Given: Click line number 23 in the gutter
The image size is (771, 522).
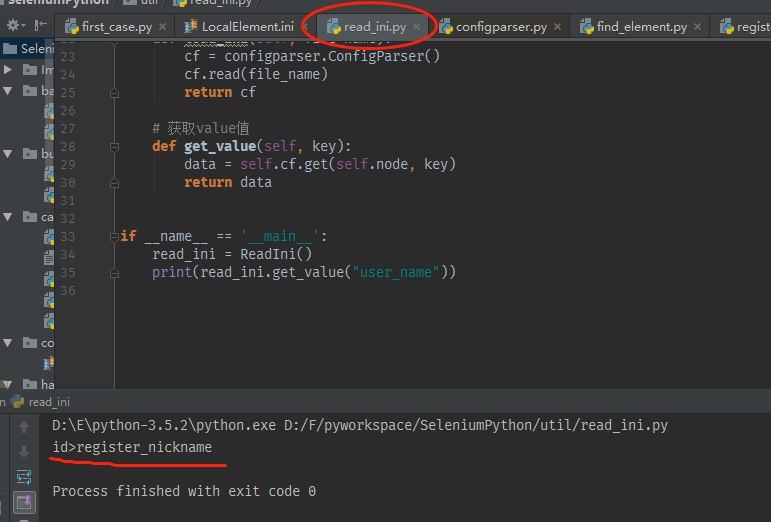Looking at the screenshot, I should (68, 57).
